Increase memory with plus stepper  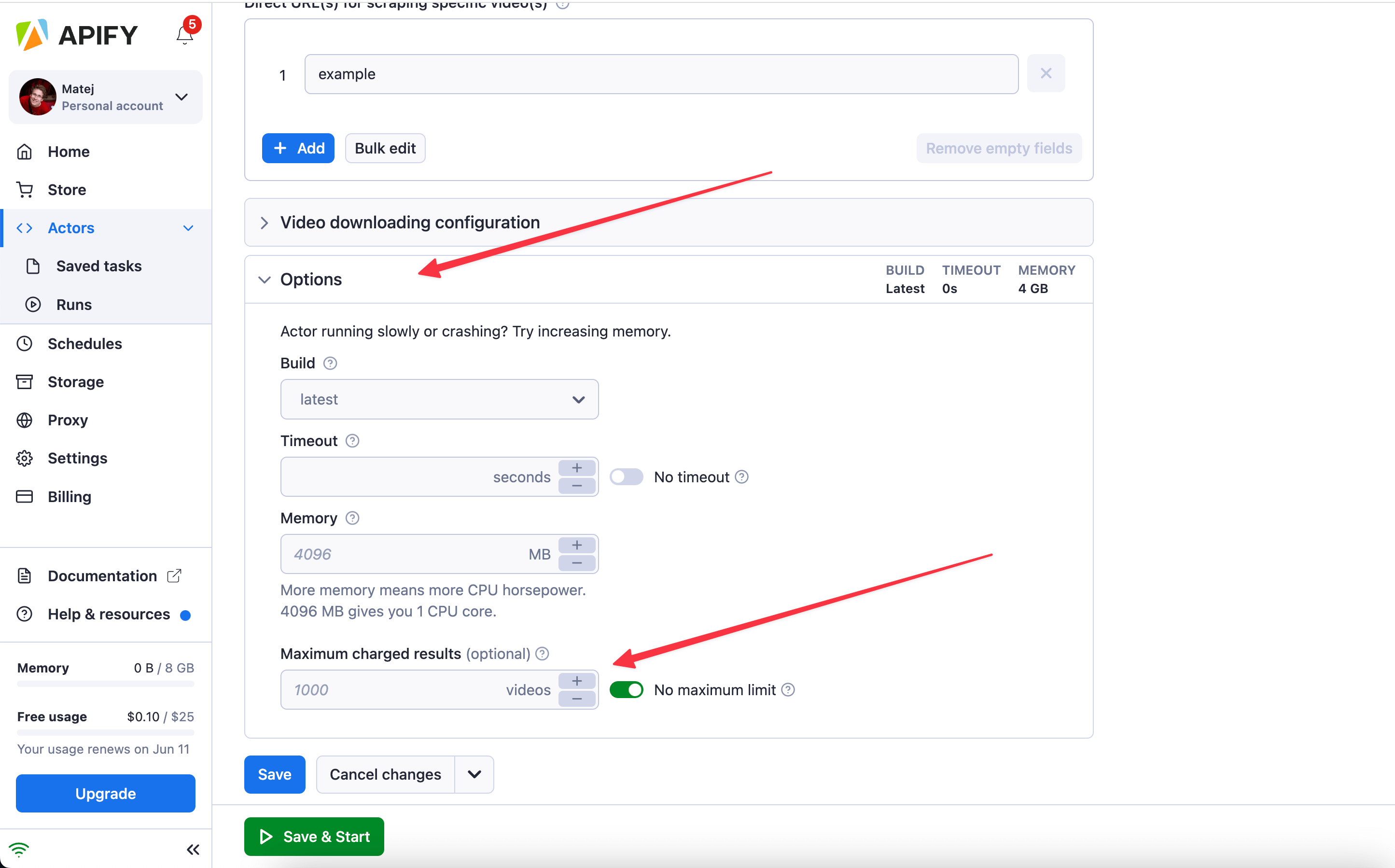click(x=577, y=545)
